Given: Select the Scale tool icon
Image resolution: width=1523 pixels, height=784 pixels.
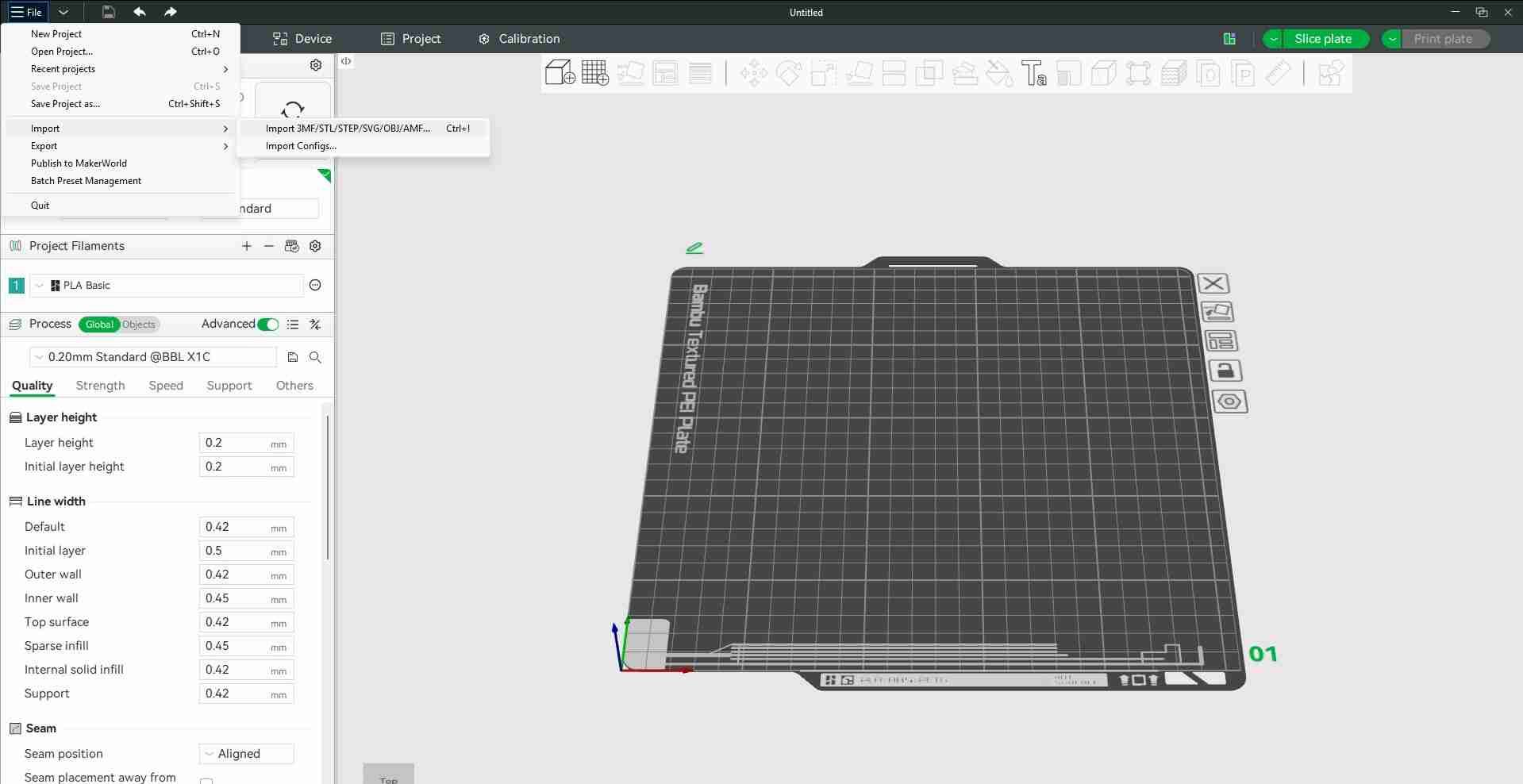Looking at the screenshot, I should coord(824,74).
